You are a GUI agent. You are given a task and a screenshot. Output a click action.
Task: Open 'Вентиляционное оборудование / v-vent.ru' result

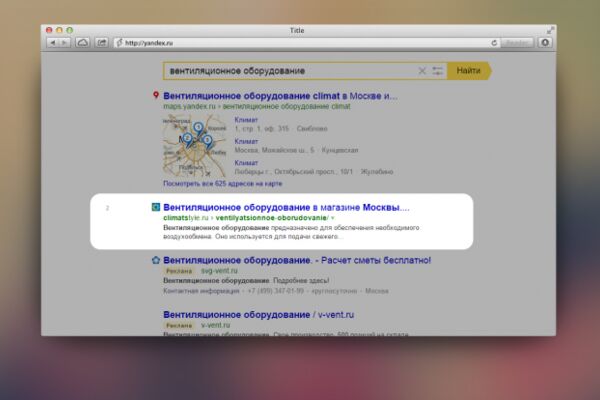point(259,315)
